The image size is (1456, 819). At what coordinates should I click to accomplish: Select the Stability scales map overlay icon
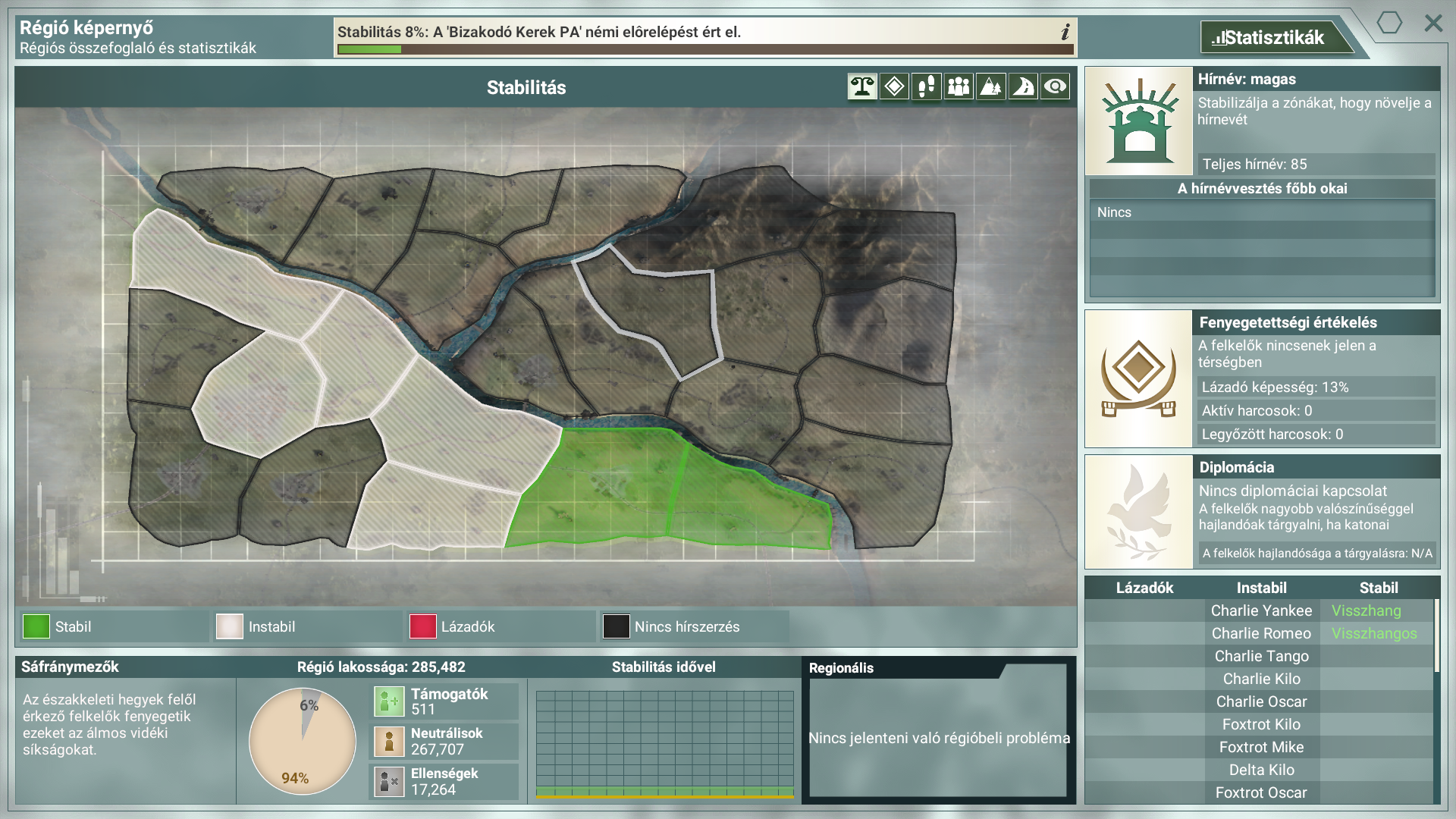(861, 86)
